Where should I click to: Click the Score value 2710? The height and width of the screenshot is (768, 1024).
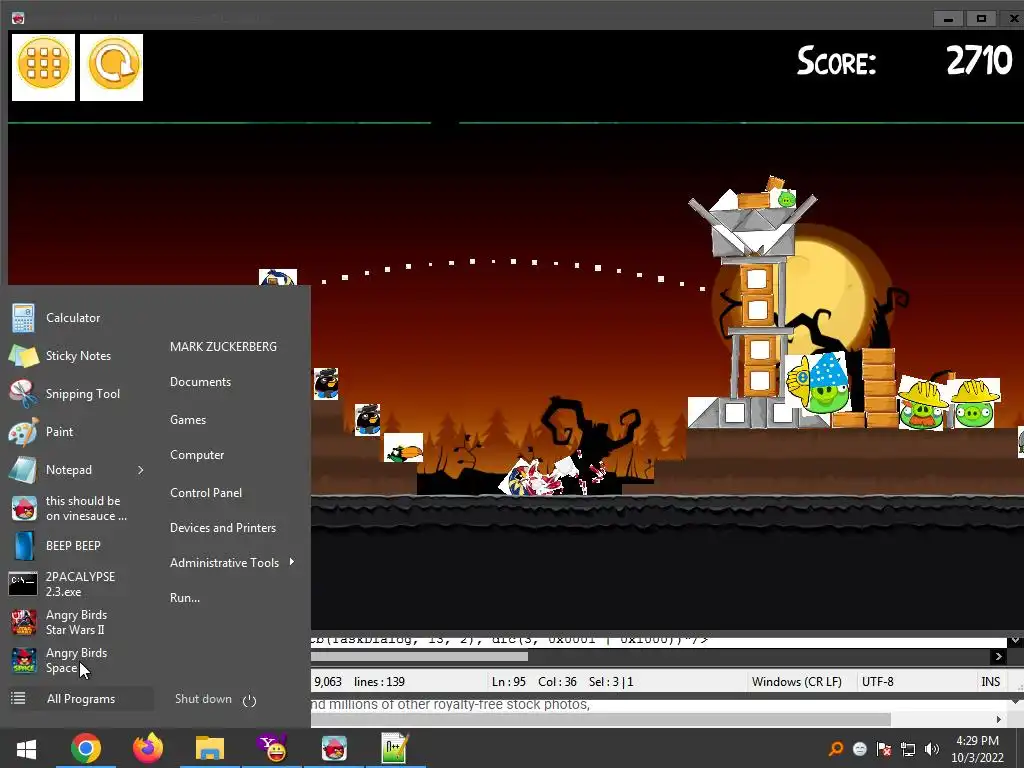coord(979,61)
